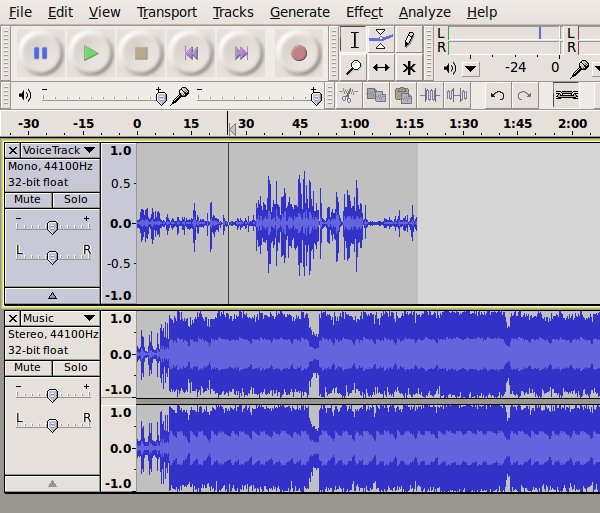Open the View menu
600x513 pixels.
click(x=104, y=12)
